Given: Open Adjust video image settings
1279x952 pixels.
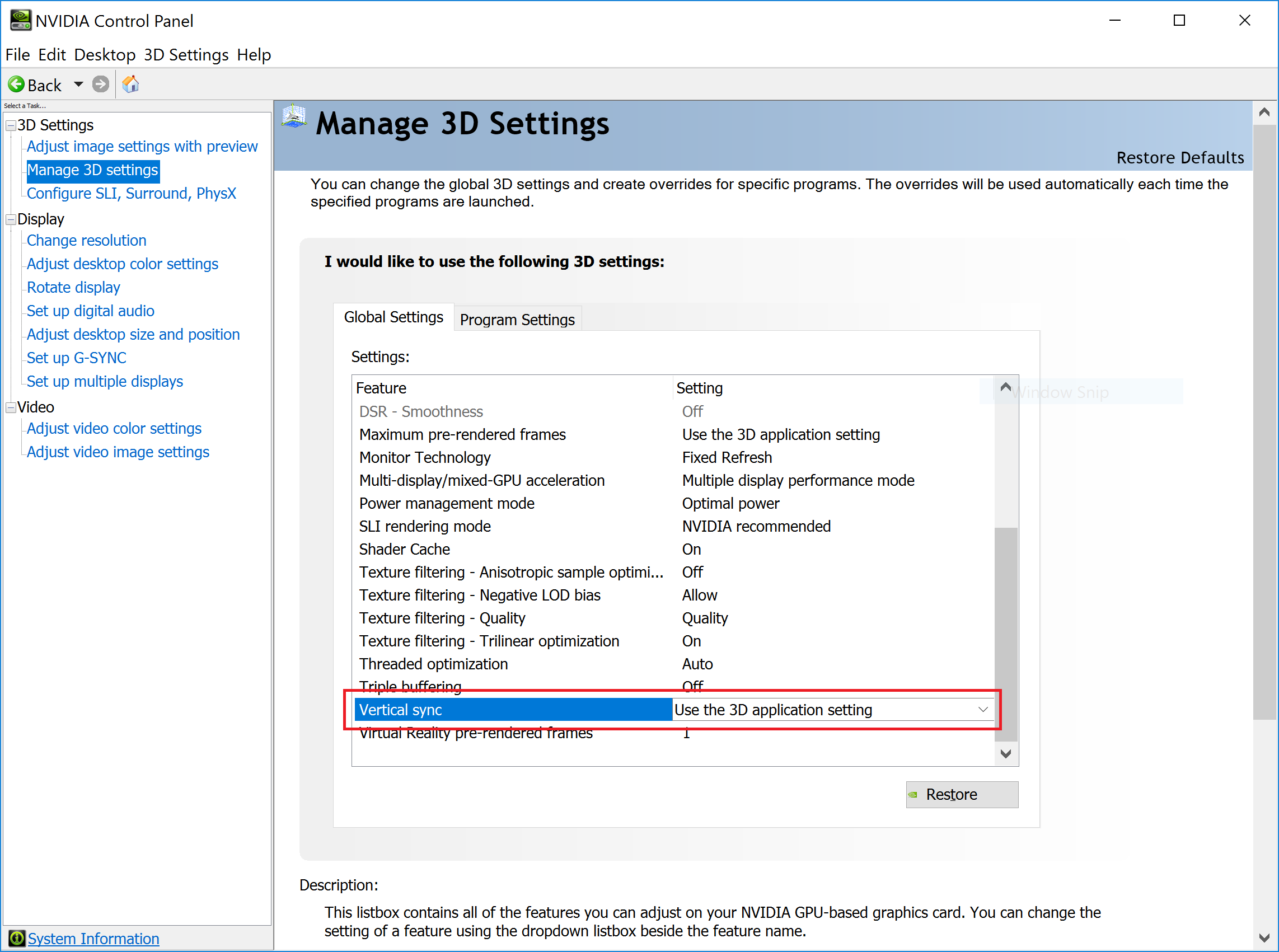Looking at the screenshot, I should point(118,452).
